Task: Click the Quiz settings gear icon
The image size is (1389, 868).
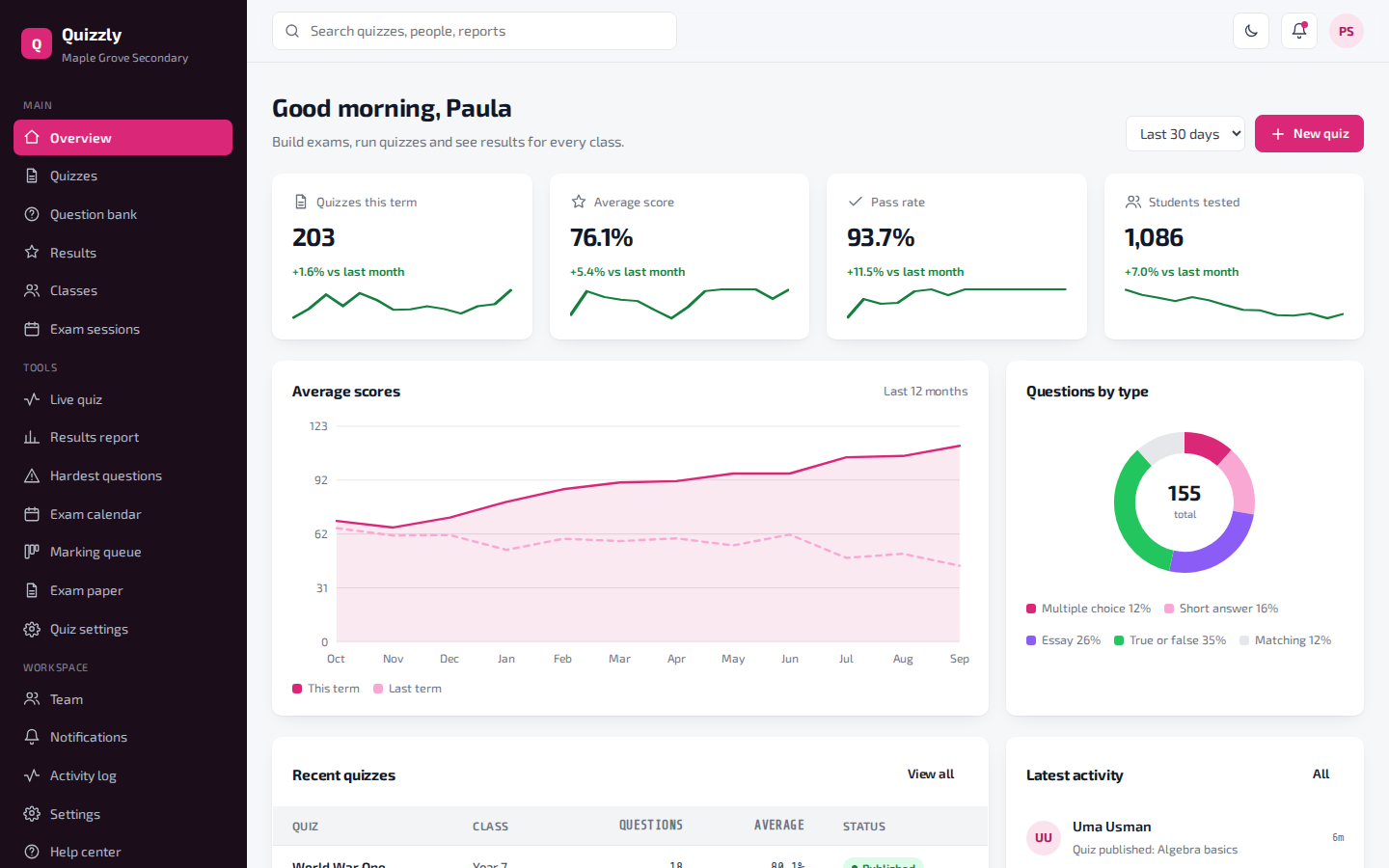Action: [32, 629]
